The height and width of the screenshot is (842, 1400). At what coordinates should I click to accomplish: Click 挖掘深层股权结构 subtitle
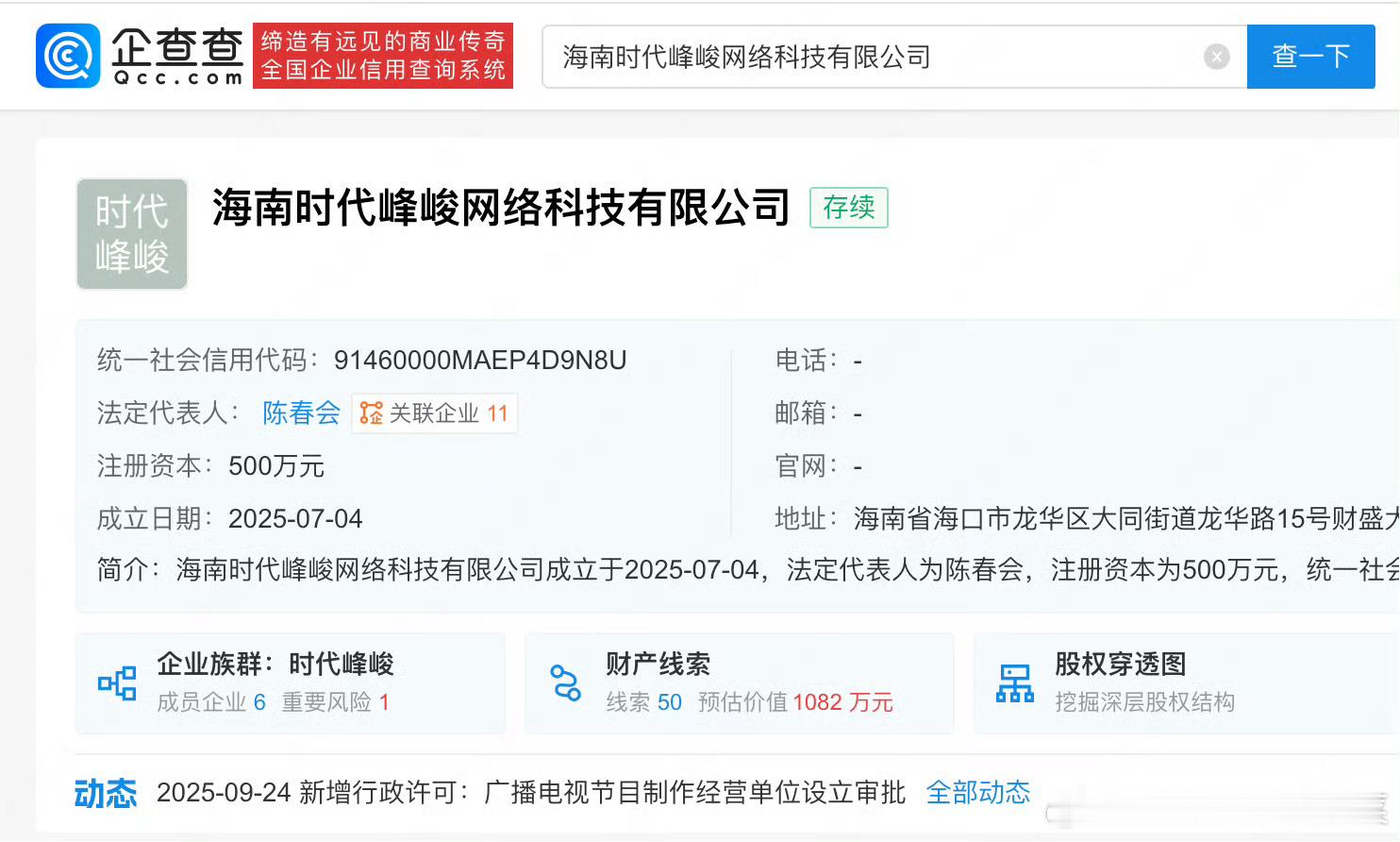pyautogui.click(x=1144, y=702)
